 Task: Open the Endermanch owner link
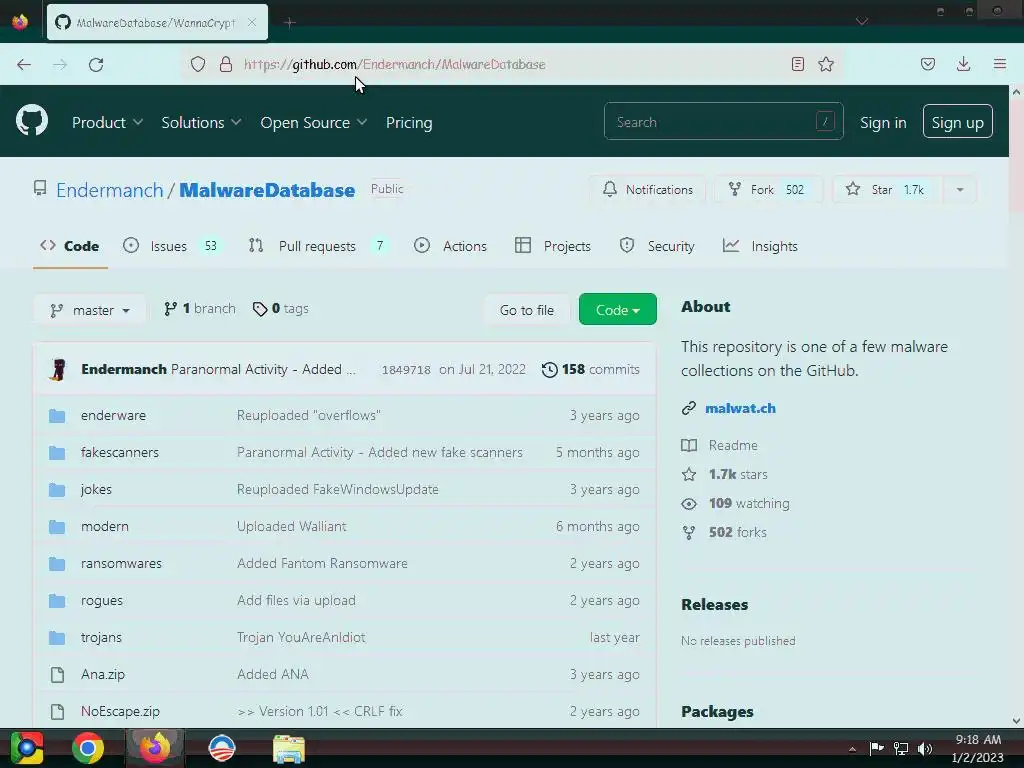pyautogui.click(x=110, y=190)
